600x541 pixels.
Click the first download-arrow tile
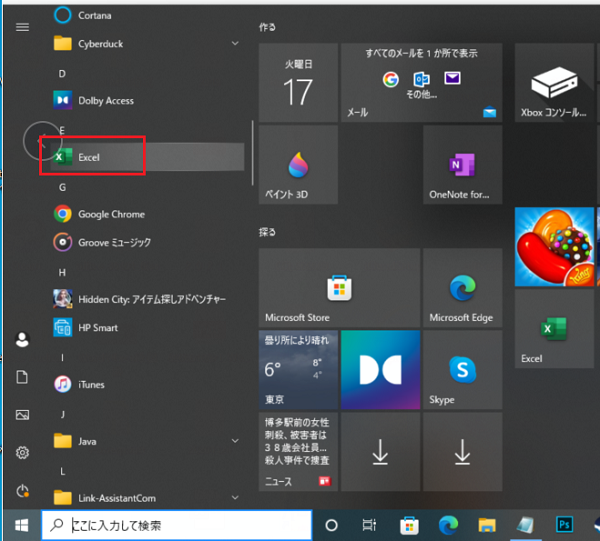coord(380,451)
